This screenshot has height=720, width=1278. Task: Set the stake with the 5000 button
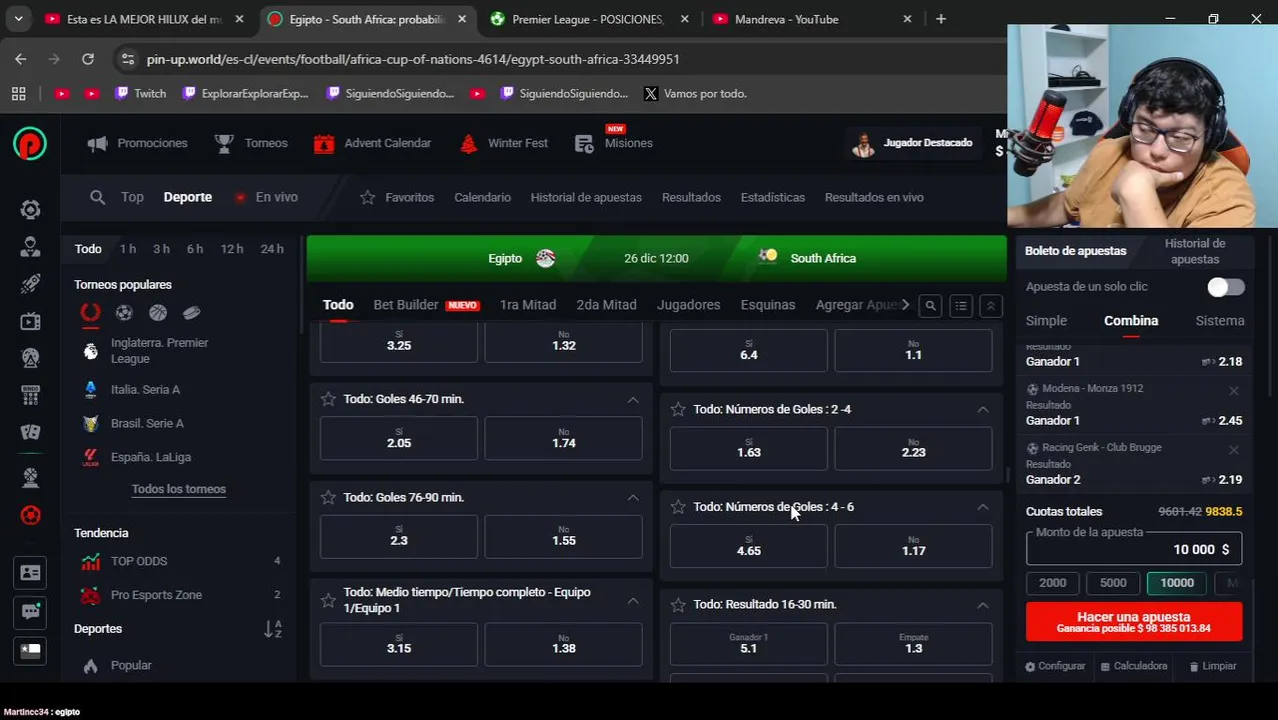(x=1113, y=583)
